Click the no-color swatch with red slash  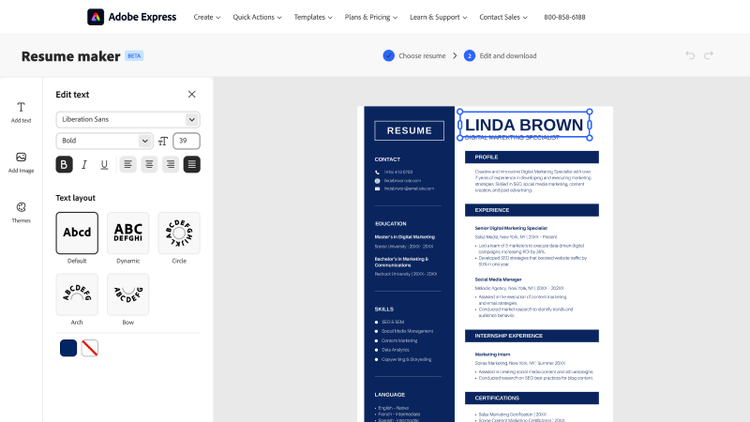[90, 348]
